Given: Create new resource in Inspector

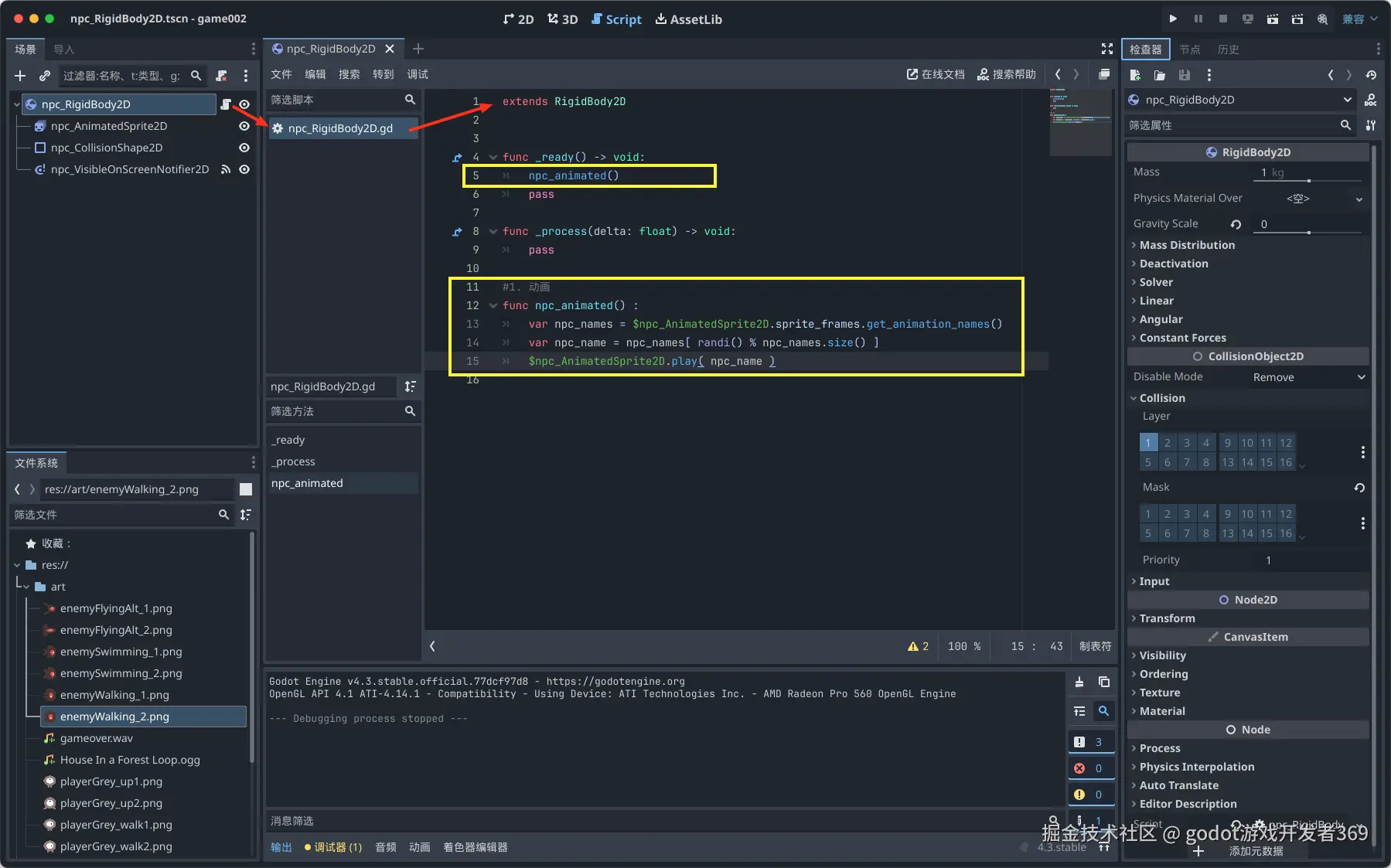Looking at the screenshot, I should [x=1135, y=75].
